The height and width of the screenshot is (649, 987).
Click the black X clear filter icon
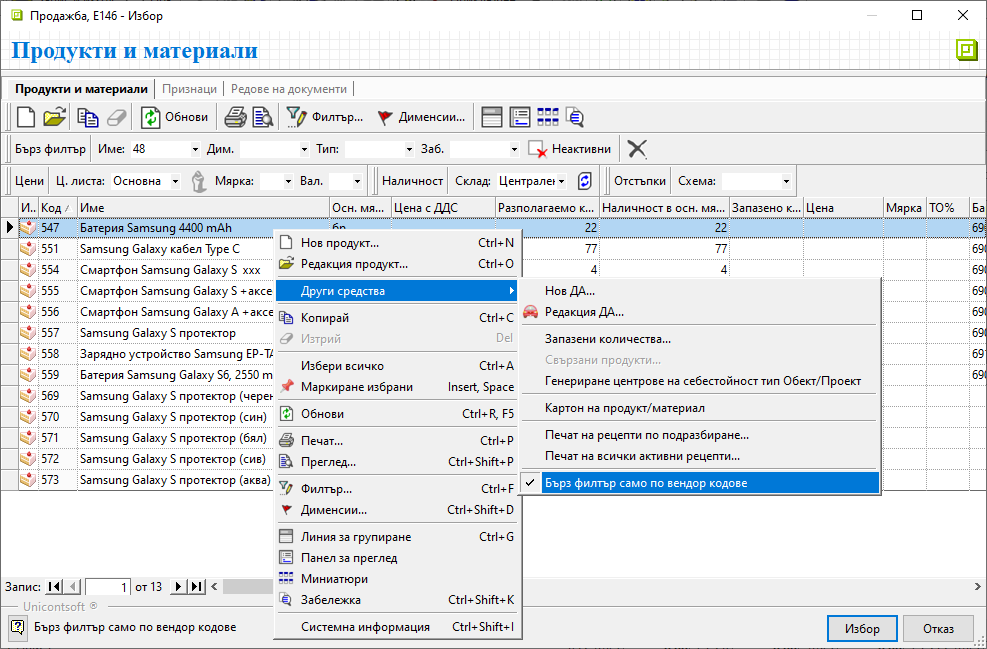(x=637, y=149)
